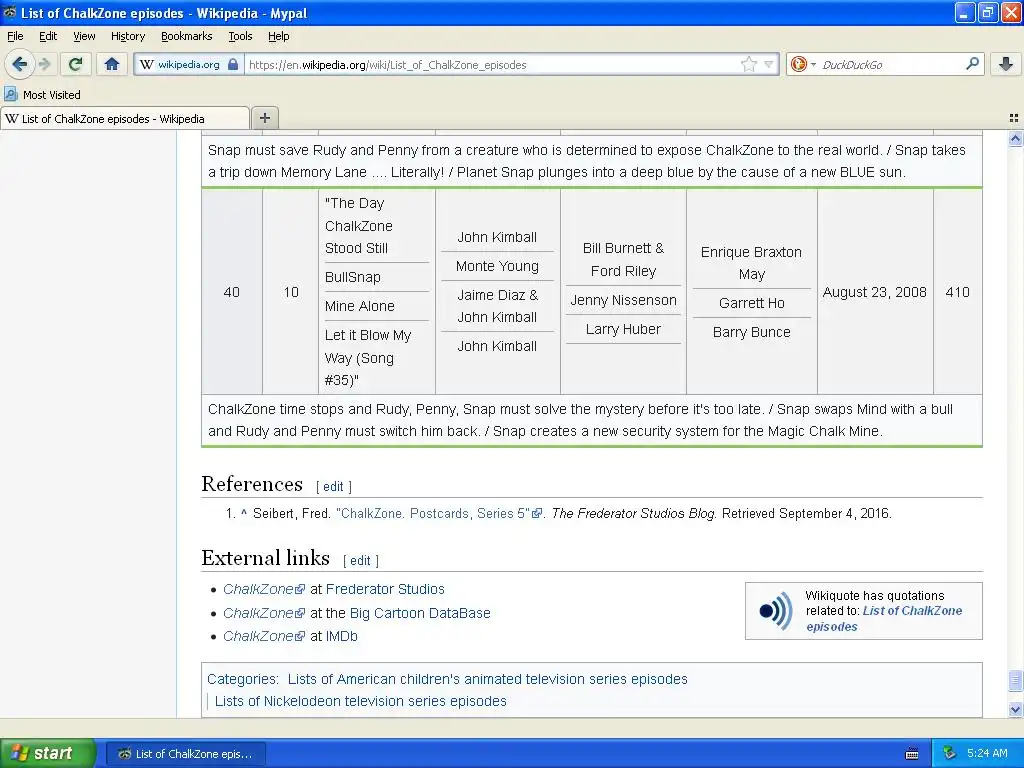1024x768 pixels.
Task: Click the Monte Young director cell
Action: click(x=497, y=266)
